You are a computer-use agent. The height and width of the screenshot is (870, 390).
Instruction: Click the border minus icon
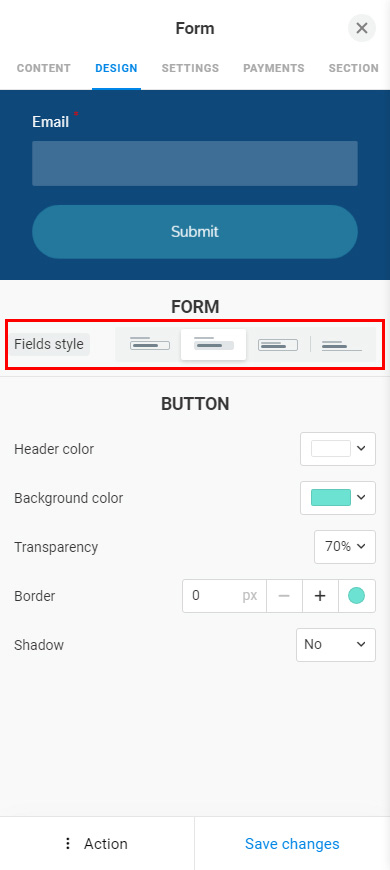284,596
